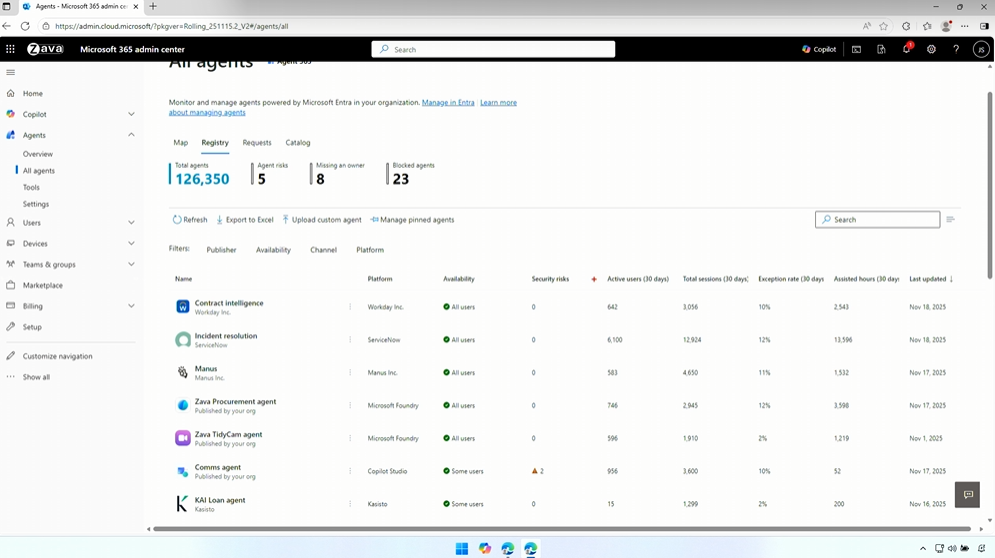
Task: Click the Zava TidyCam agent icon
Action: point(182,438)
